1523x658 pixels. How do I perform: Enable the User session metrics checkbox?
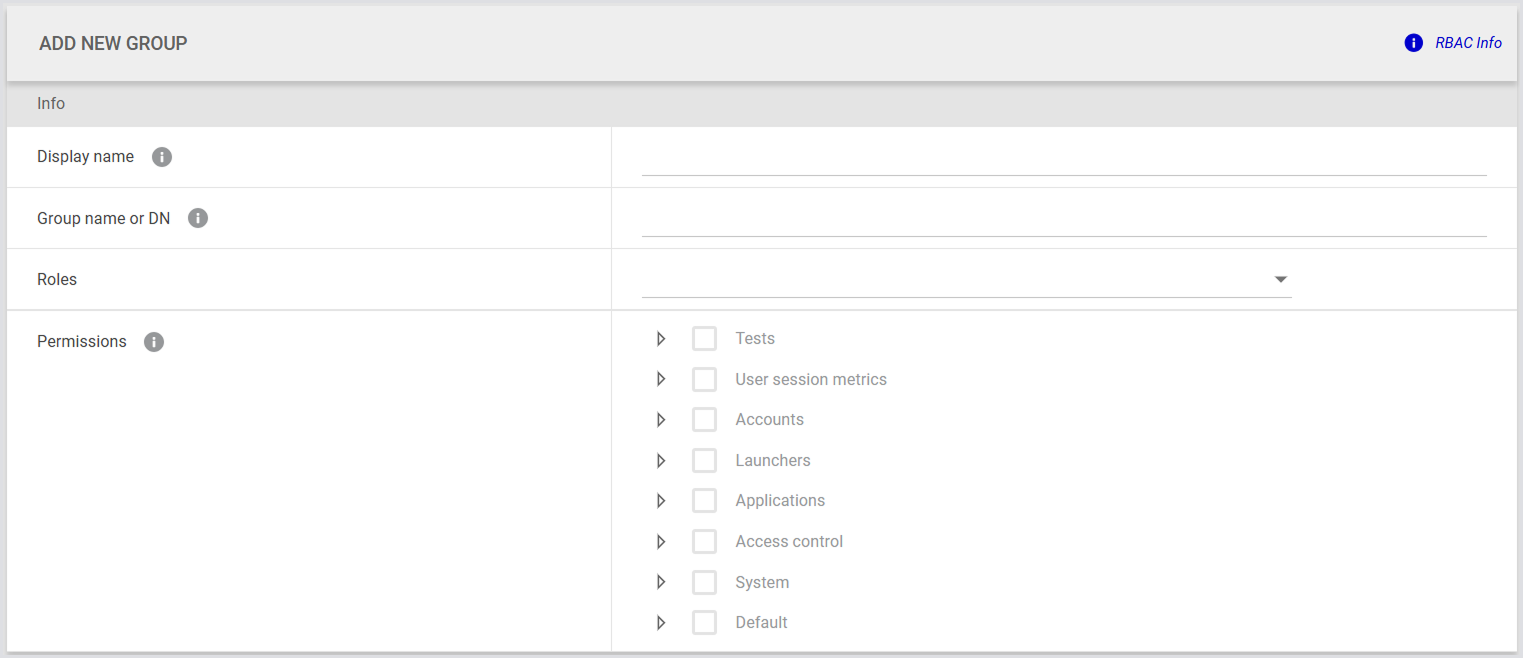pos(704,380)
